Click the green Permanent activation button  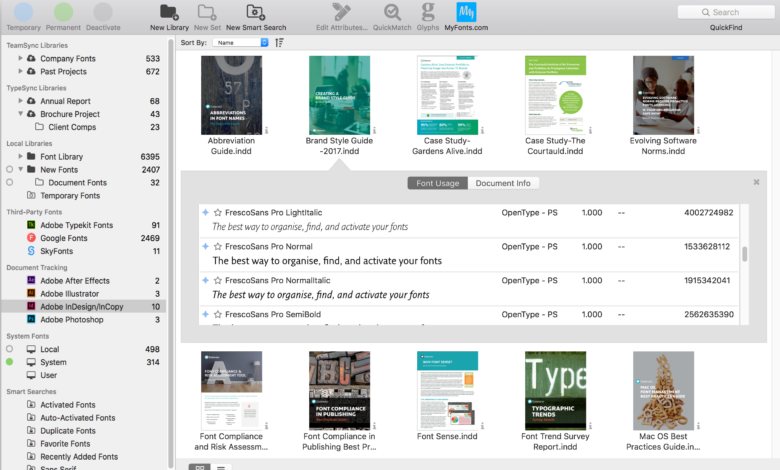pos(63,12)
